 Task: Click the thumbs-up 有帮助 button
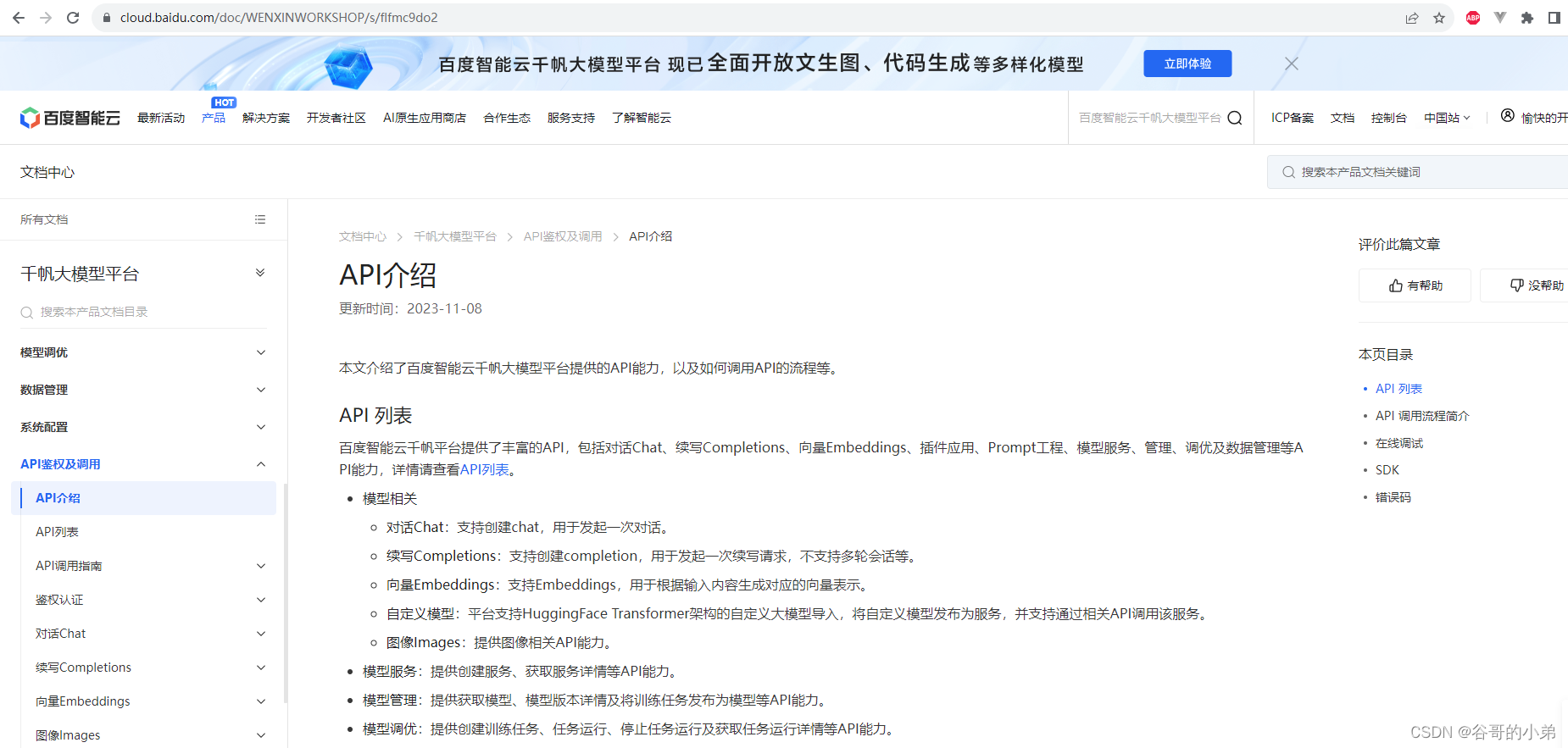[x=1415, y=285]
